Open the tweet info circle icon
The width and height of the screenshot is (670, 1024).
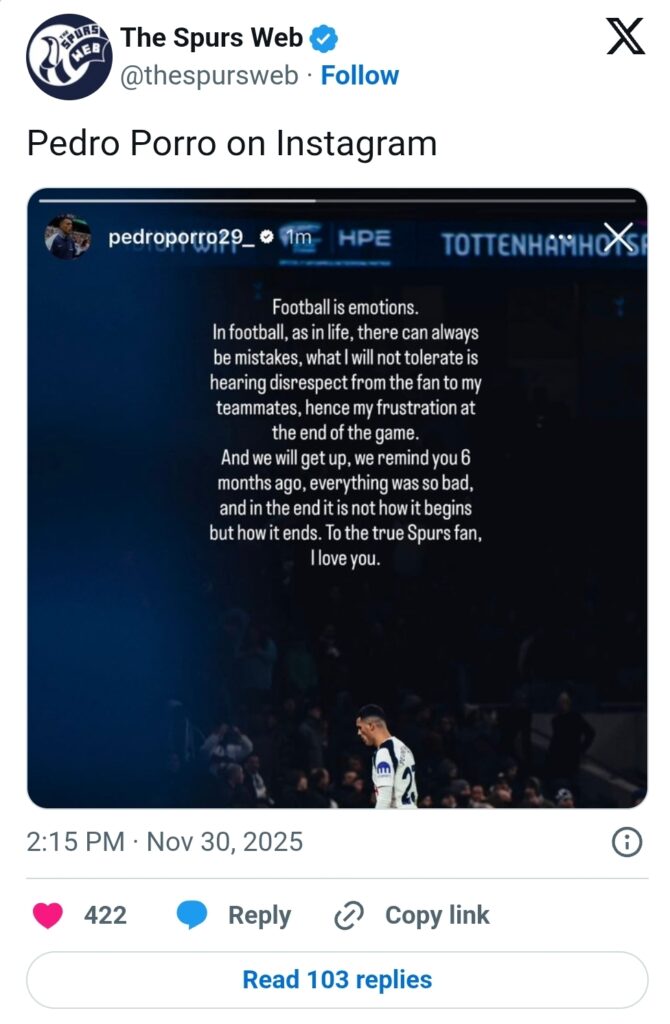click(x=626, y=842)
